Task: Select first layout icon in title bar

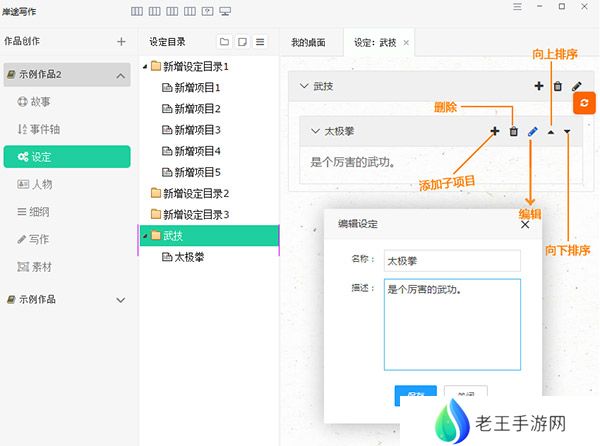Action: tap(137, 11)
